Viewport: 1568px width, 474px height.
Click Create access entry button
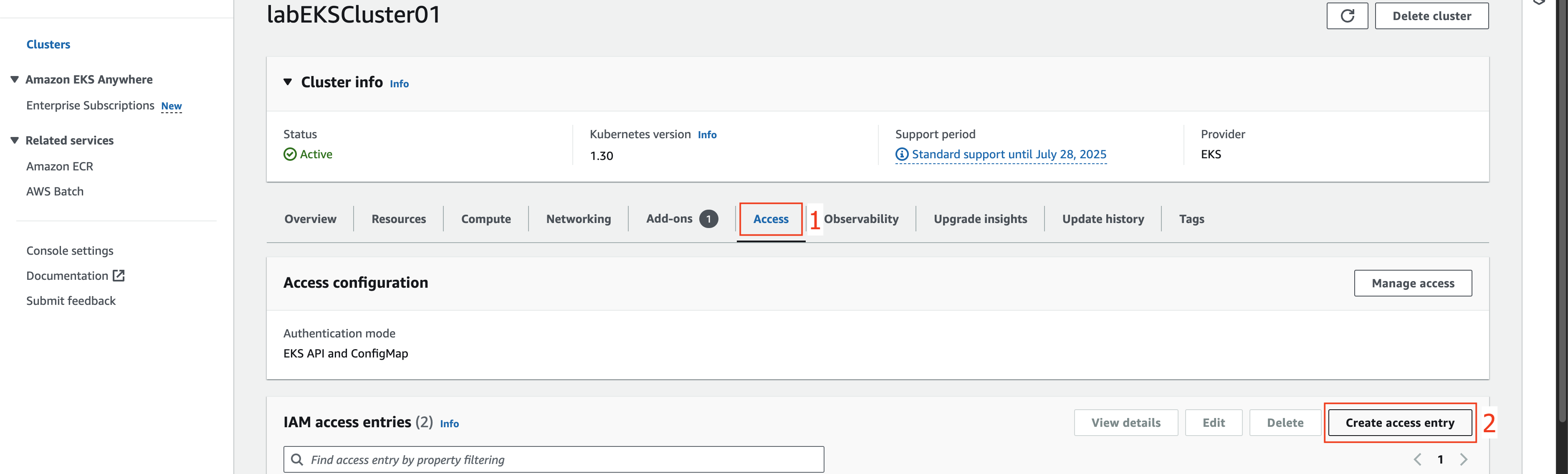[1399, 423]
